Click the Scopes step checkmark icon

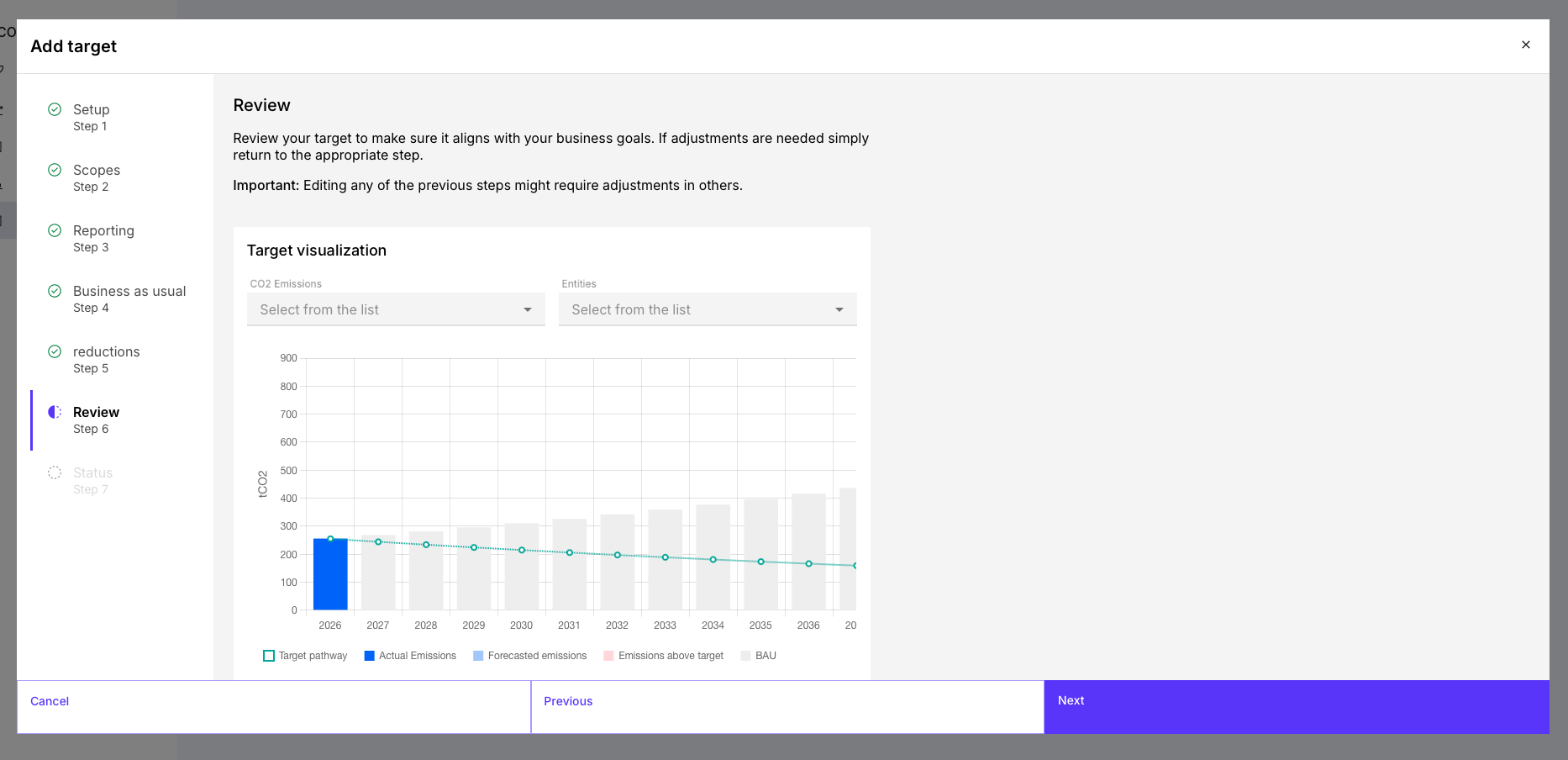coord(55,170)
